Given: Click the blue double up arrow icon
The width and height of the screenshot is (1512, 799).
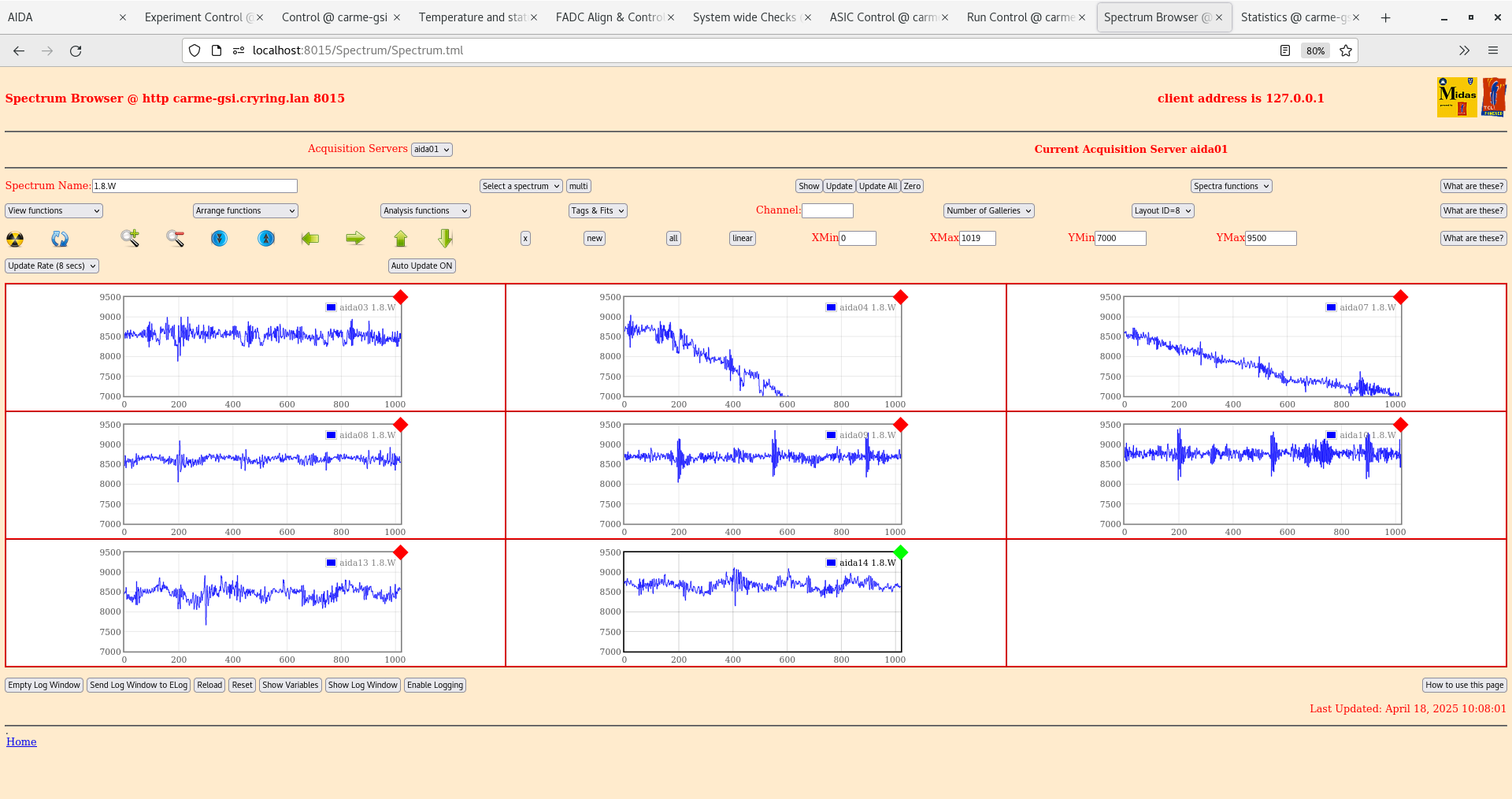Looking at the screenshot, I should (x=266, y=238).
